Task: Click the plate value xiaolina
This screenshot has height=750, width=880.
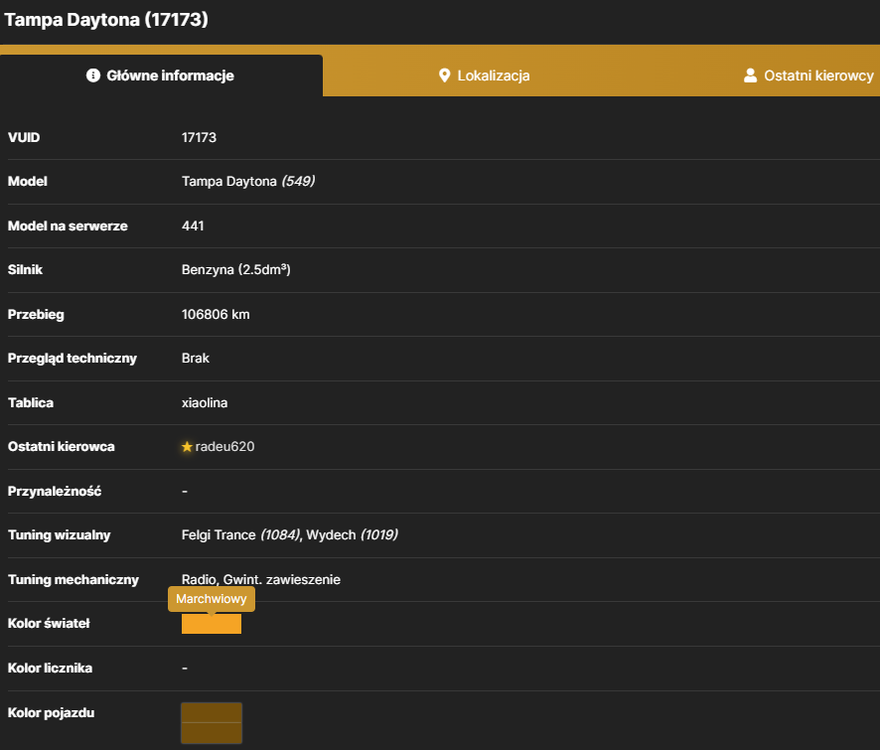Action: 205,403
